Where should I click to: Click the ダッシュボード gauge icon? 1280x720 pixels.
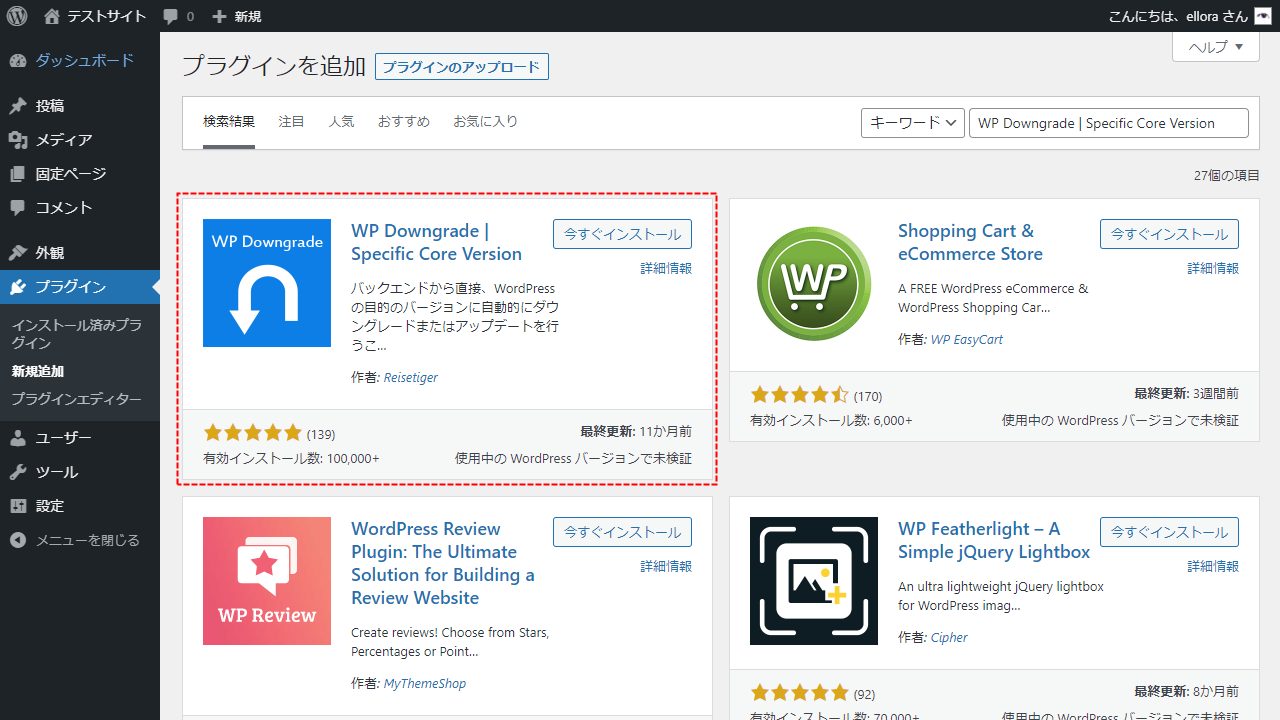(x=18, y=61)
